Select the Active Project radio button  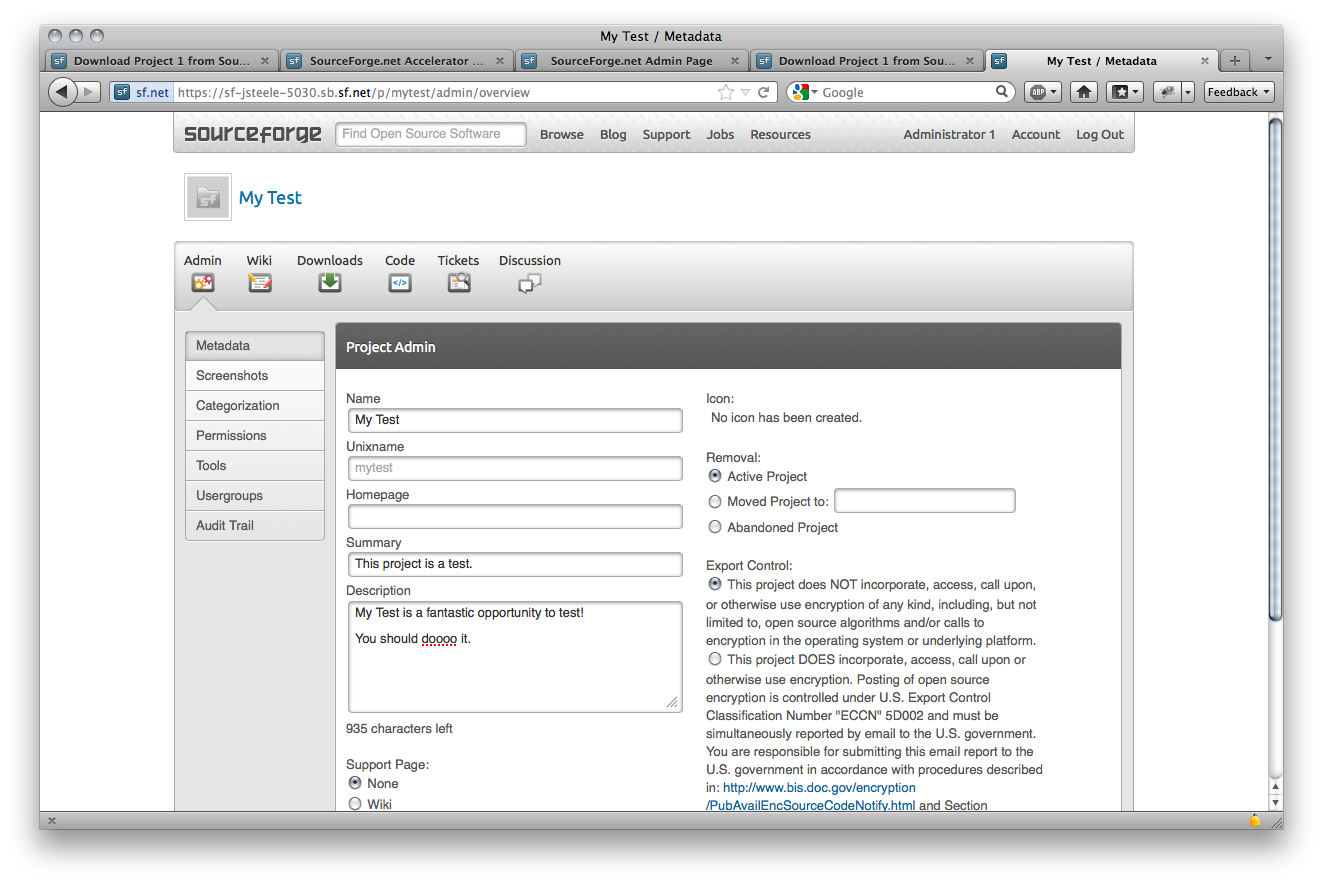point(714,476)
